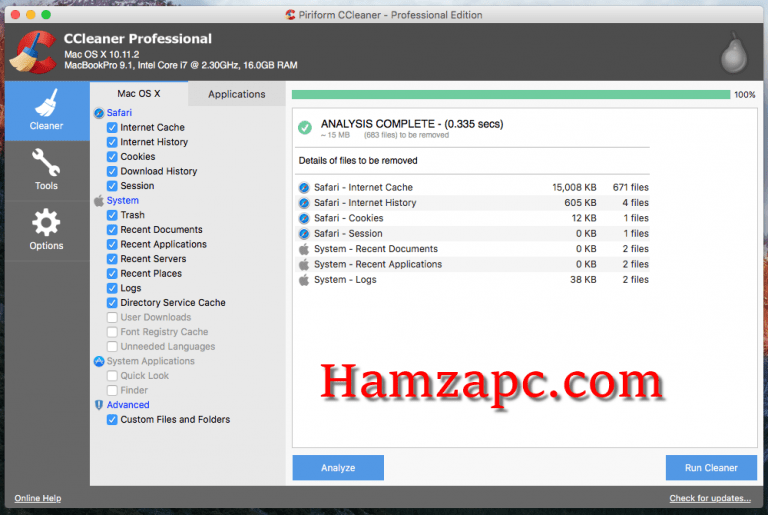The height and width of the screenshot is (515, 768).
Task: Click Safari icon in Internet Cache row
Action: (x=304, y=188)
